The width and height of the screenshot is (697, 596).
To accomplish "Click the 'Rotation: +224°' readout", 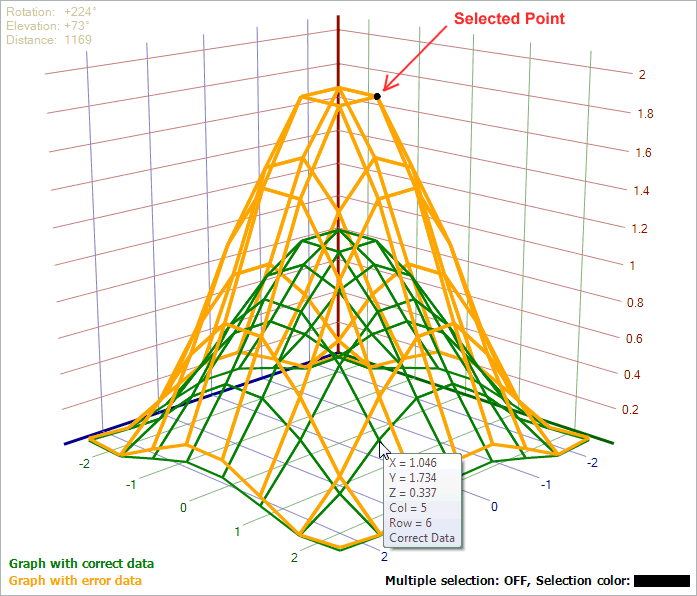I will (x=51, y=12).
